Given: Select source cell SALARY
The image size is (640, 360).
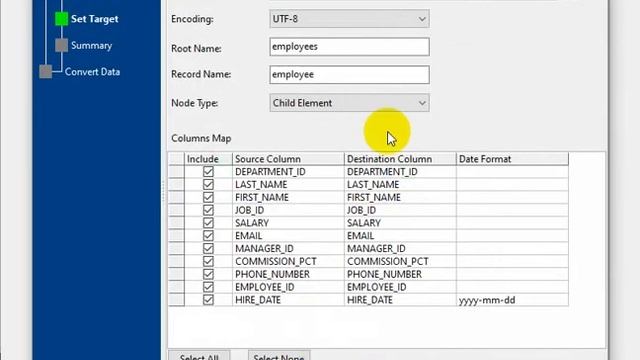Looking at the screenshot, I should pyautogui.click(x=288, y=223).
